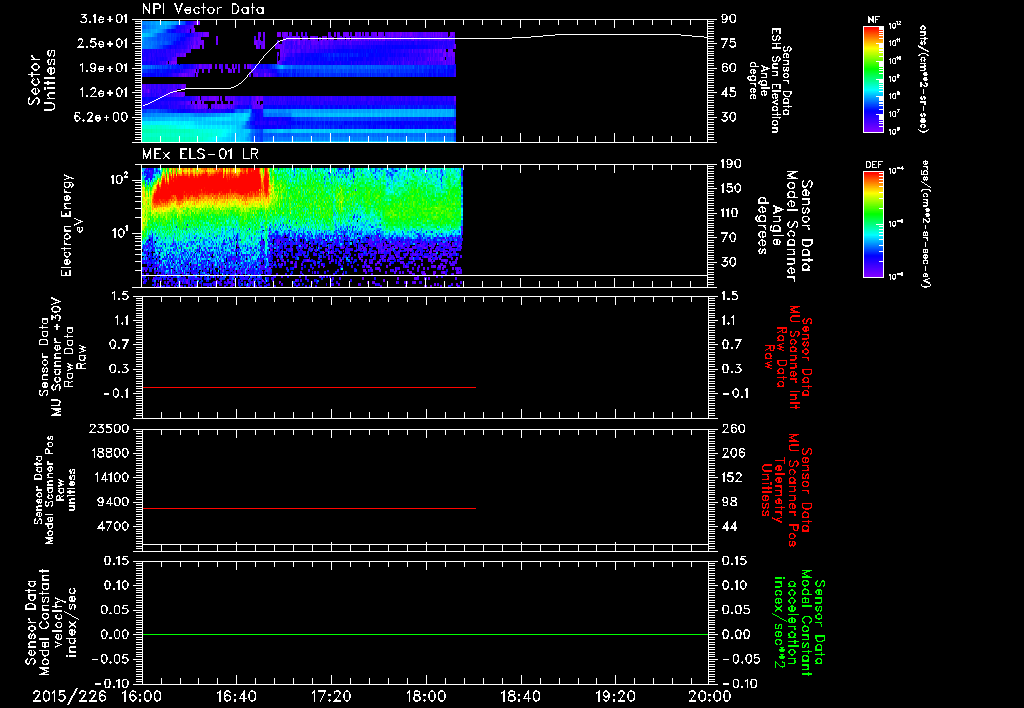
Task: Click the "90" sun elevation tick label
Action: (729, 18)
